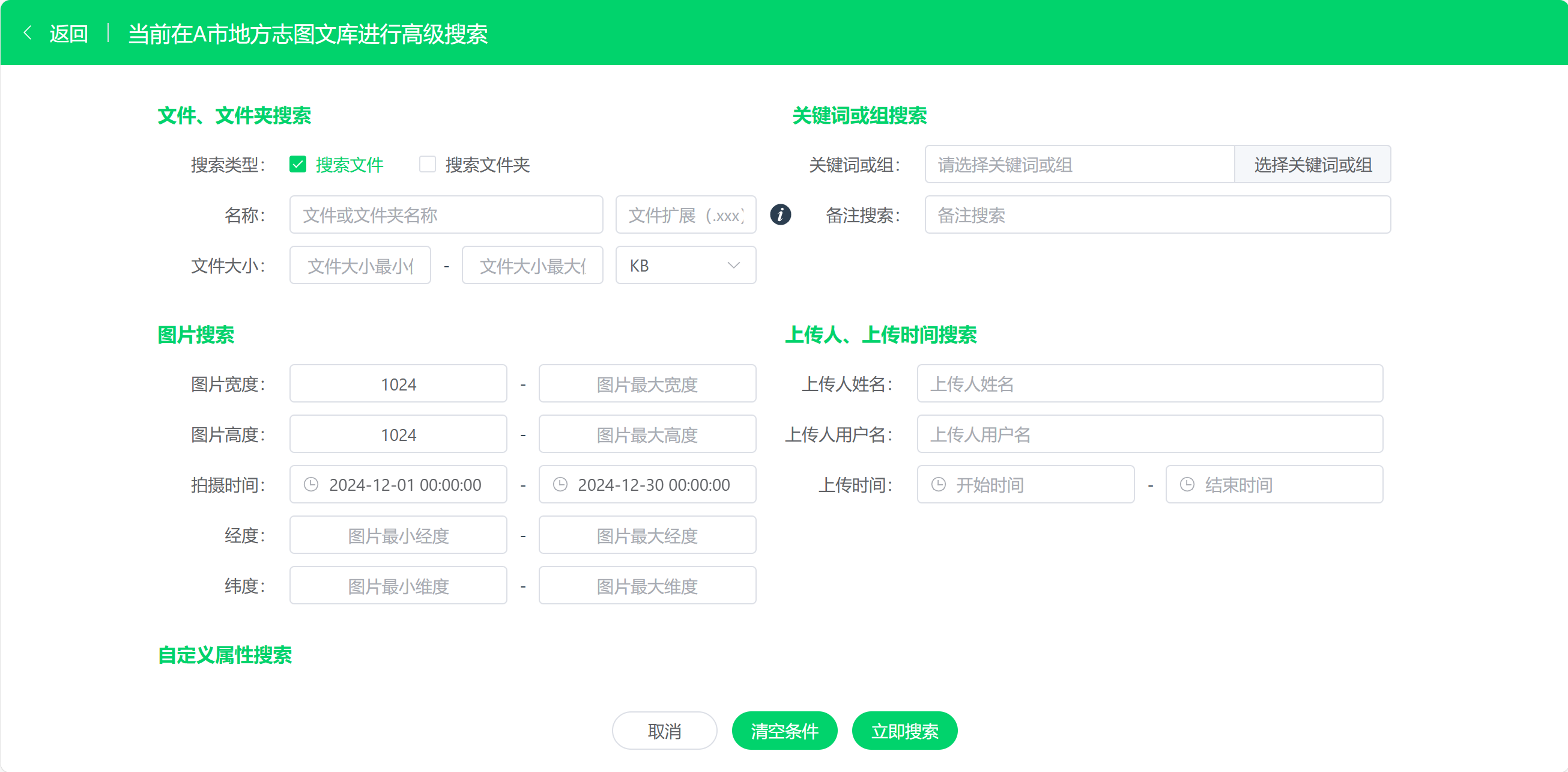This screenshot has width=1568, height=772.
Task: Click the 关键词或组搜索 heading
Action: point(859,116)
